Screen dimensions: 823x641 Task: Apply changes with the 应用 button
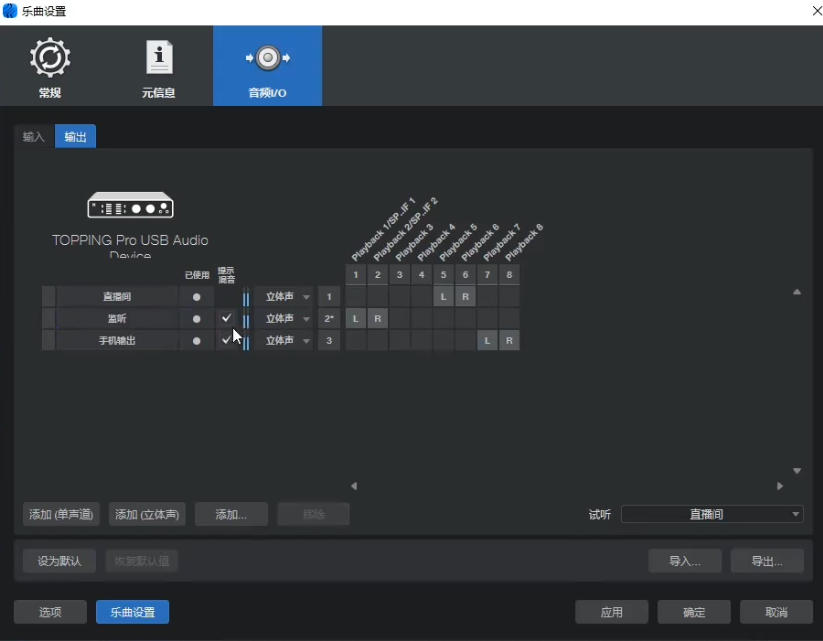(610, 611)
